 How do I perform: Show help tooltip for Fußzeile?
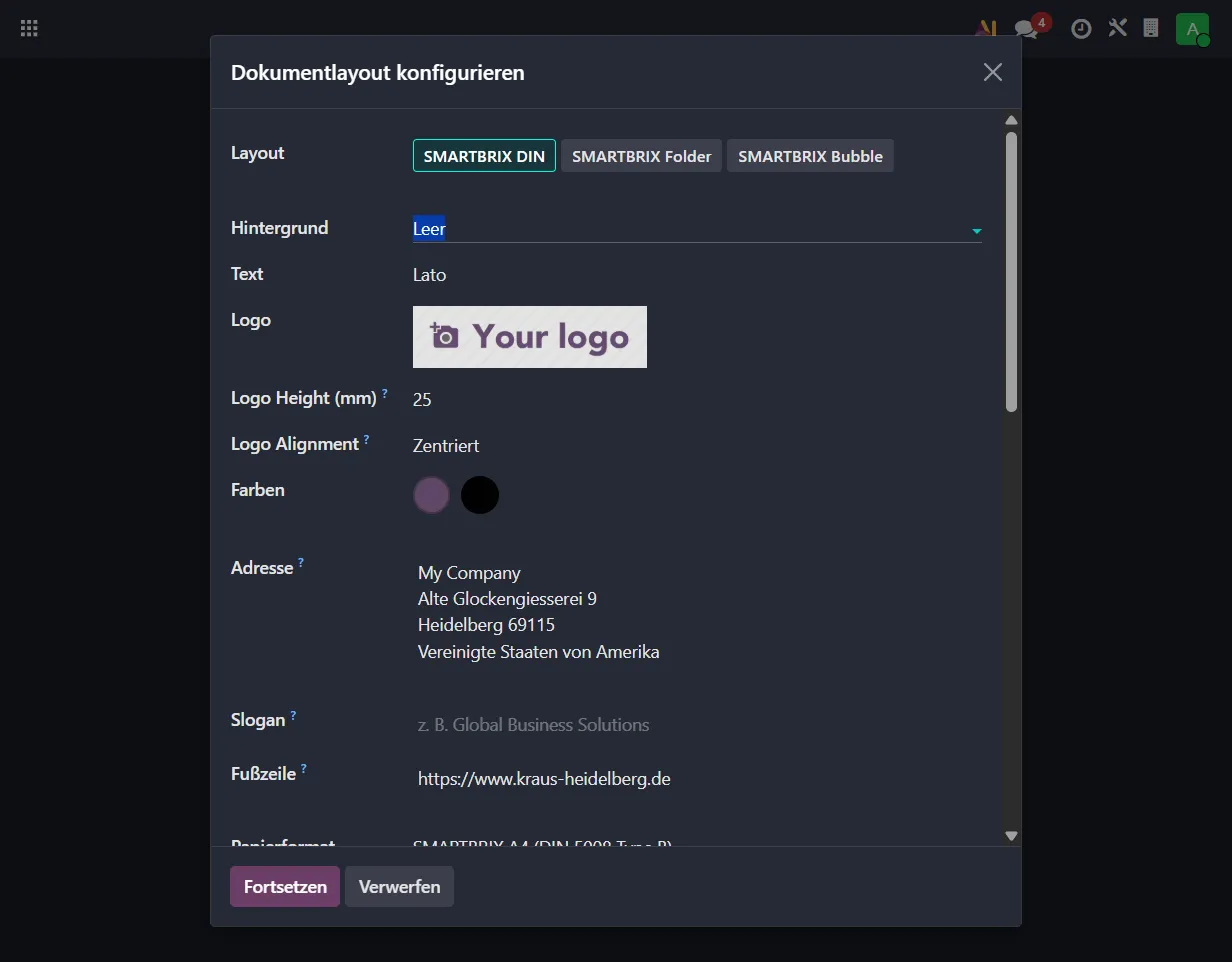tap(303, 770)
